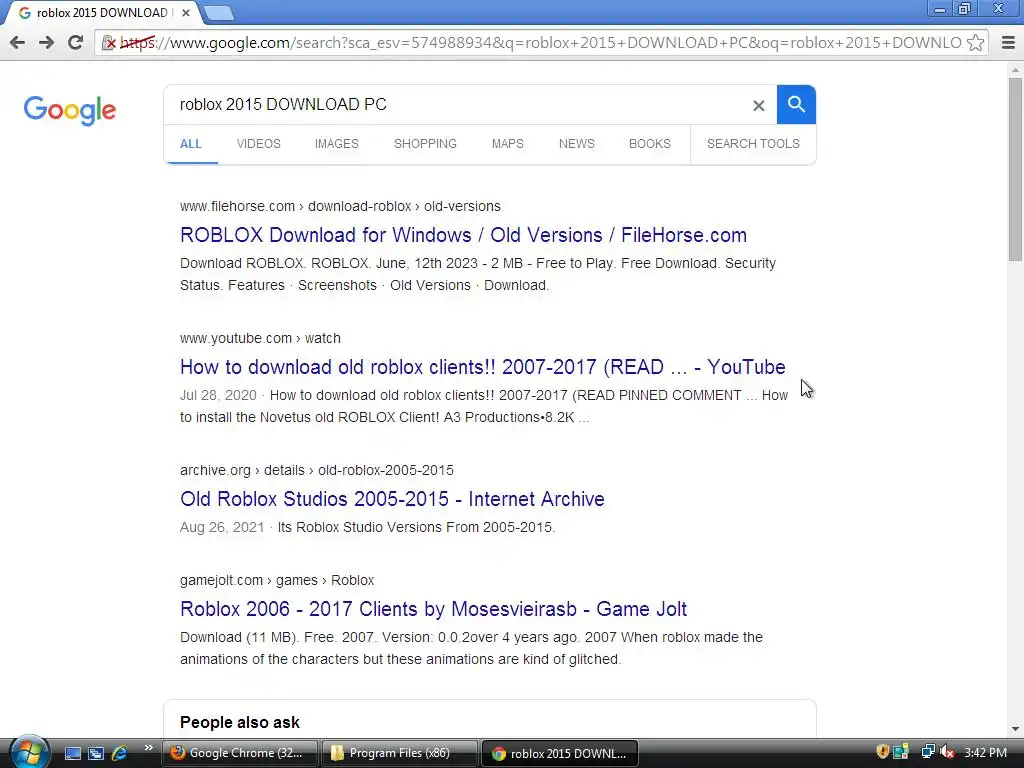Click the page scrollbar up arrow

[1015, 69]
